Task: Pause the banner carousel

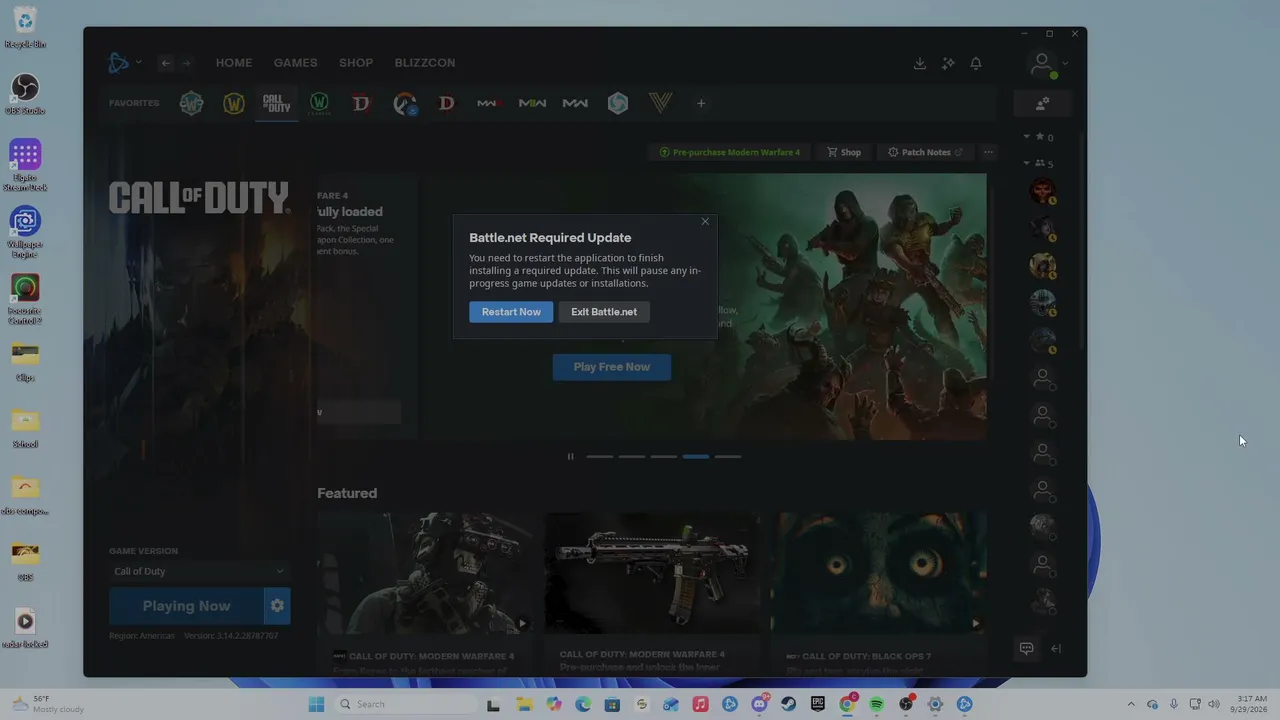Action: pyautogui.click(x=571, y=457)
